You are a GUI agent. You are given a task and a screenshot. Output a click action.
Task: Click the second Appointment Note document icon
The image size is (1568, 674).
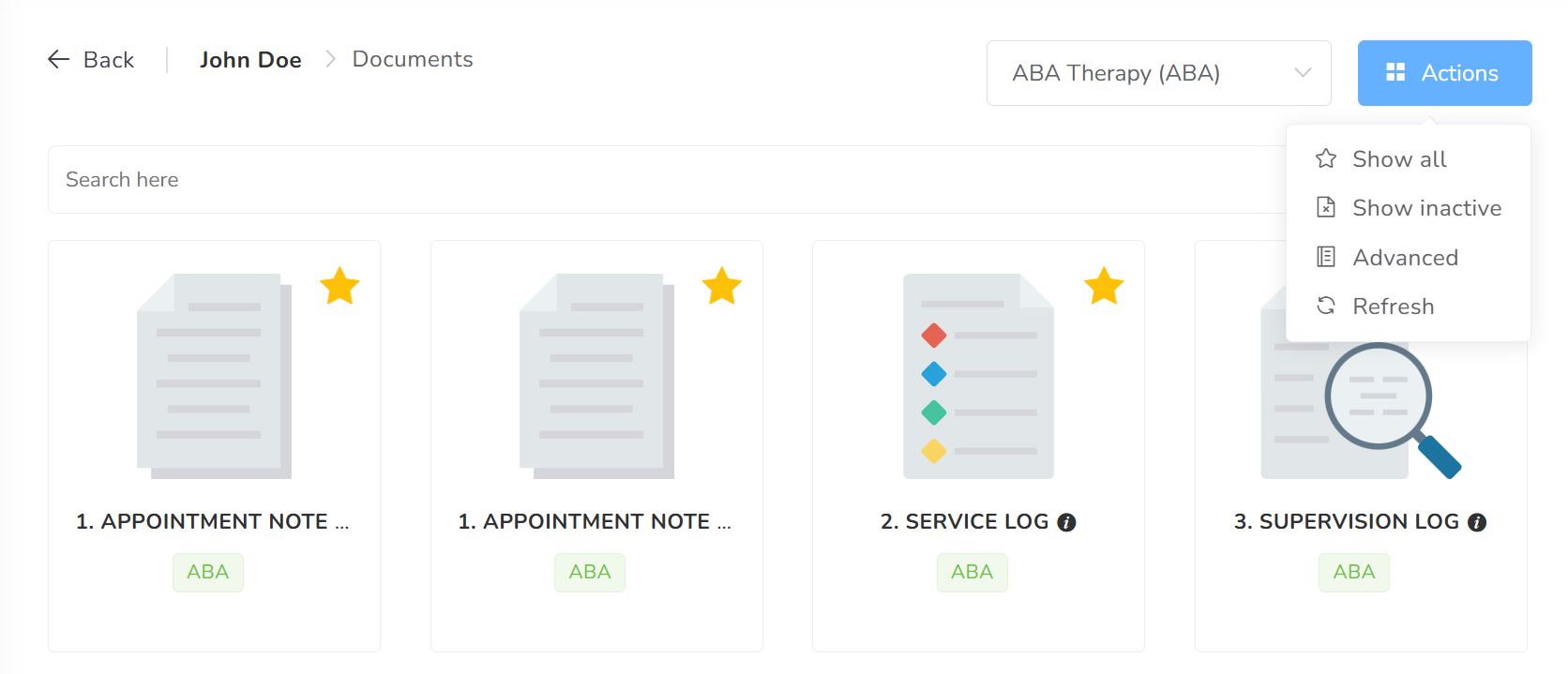596,376
